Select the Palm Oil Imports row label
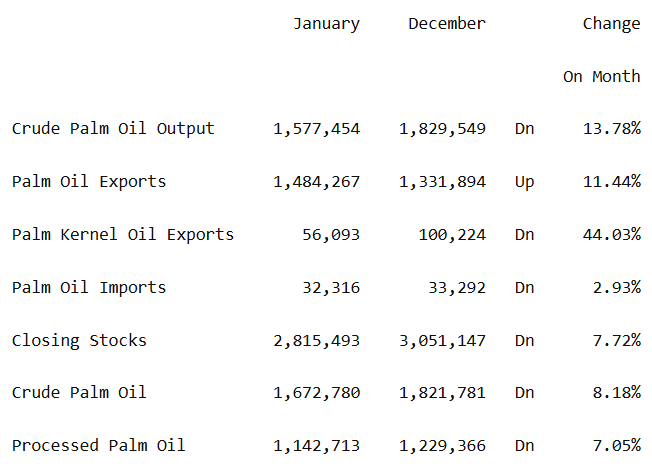Image resolution: width=652 pixels, height=476 pixels. (89, 288)
